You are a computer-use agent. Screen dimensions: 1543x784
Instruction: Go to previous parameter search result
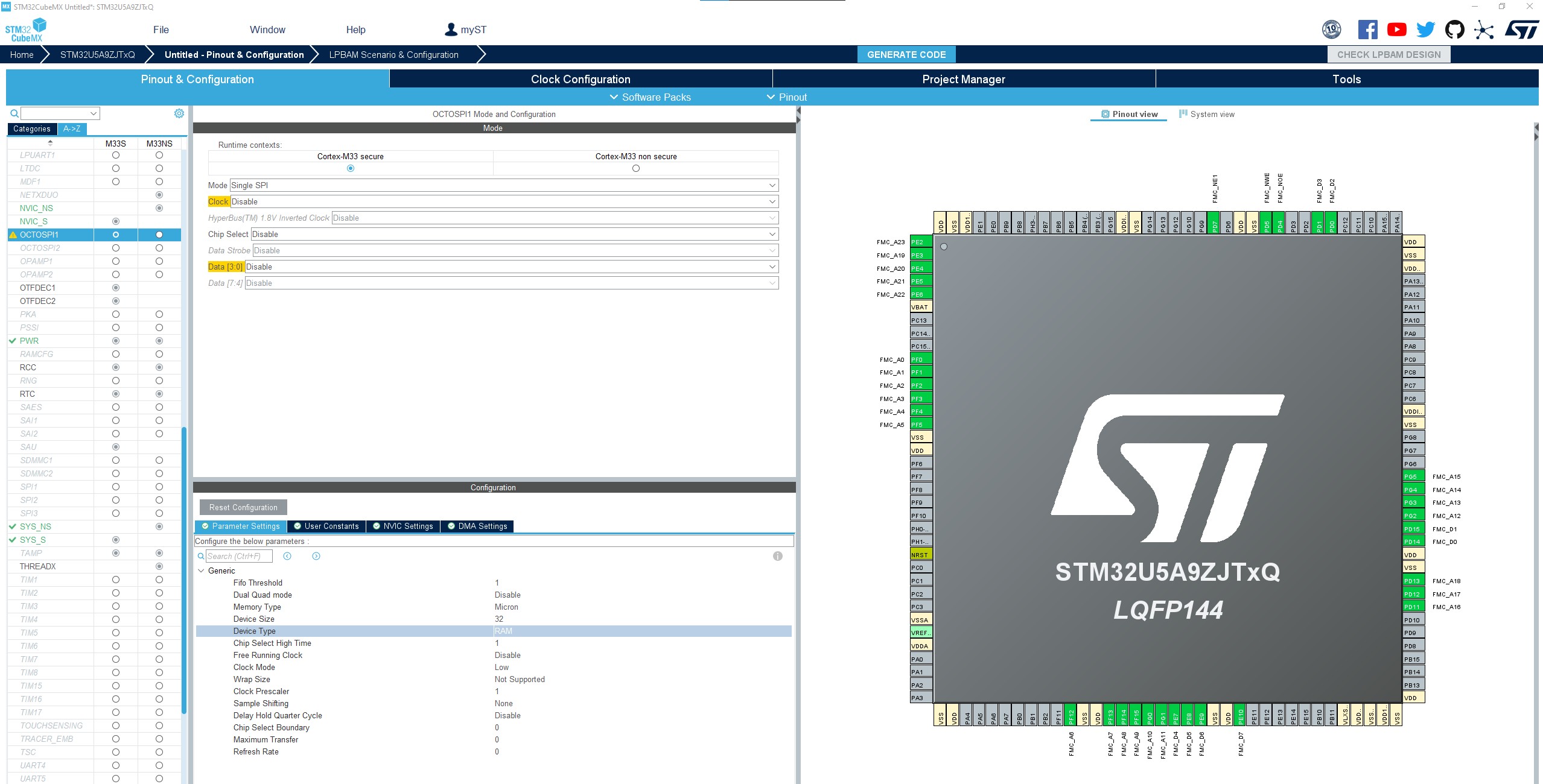point(287,556)
